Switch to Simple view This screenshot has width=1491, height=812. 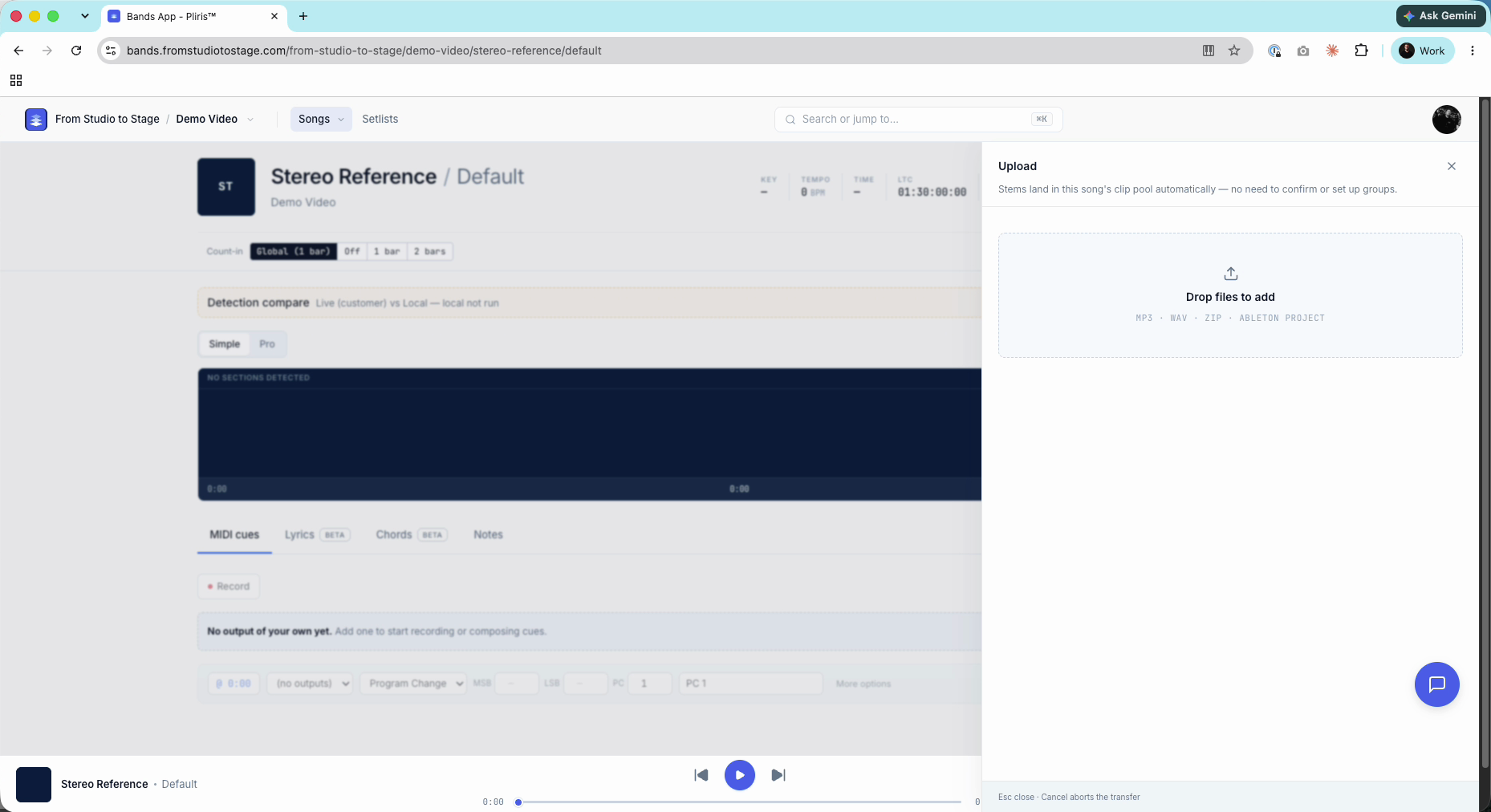[x=225, y=344]
